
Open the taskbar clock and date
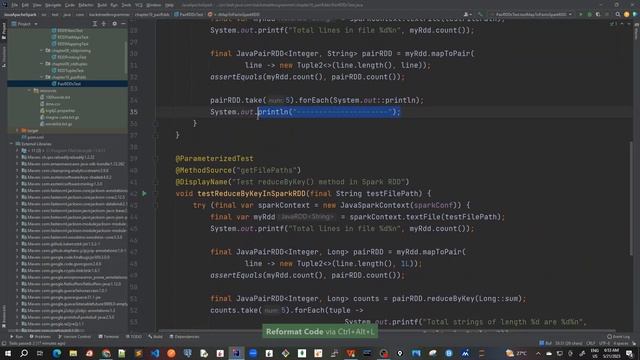(x=611, y=353)
